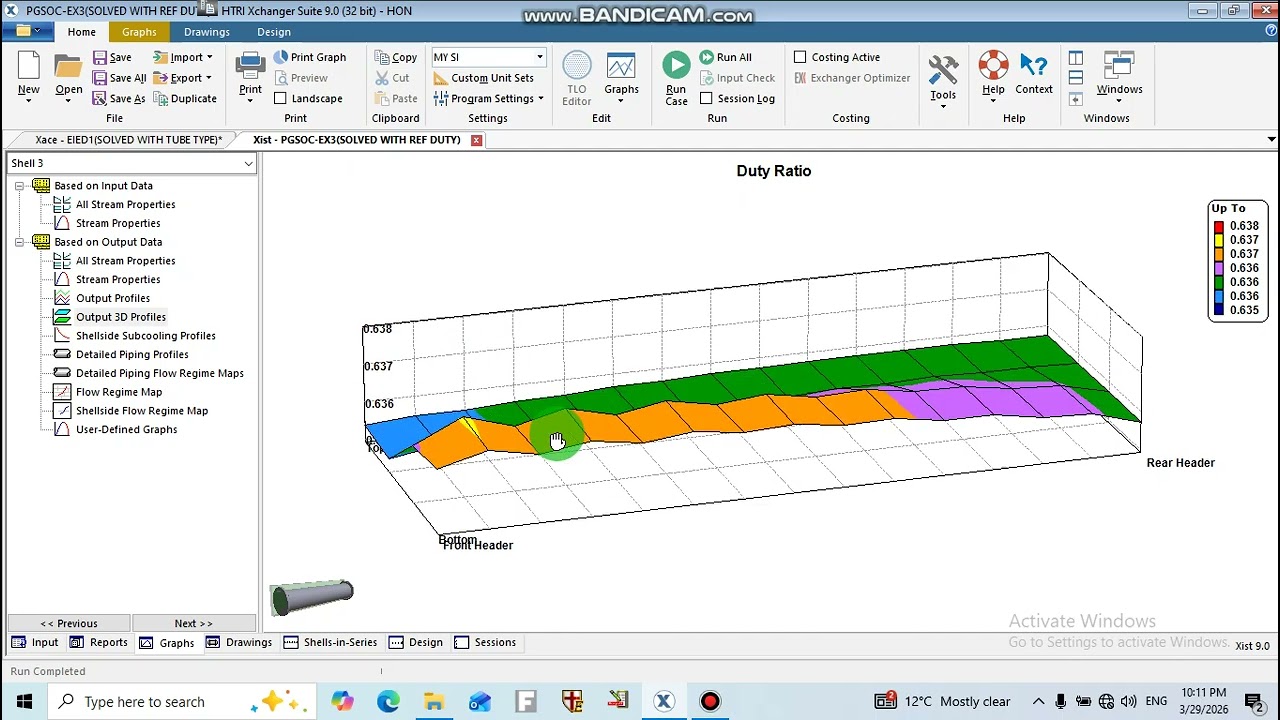Click the Run Case button
The width and height of the screenshot is (1280, 720).
[x=676, y=78]
